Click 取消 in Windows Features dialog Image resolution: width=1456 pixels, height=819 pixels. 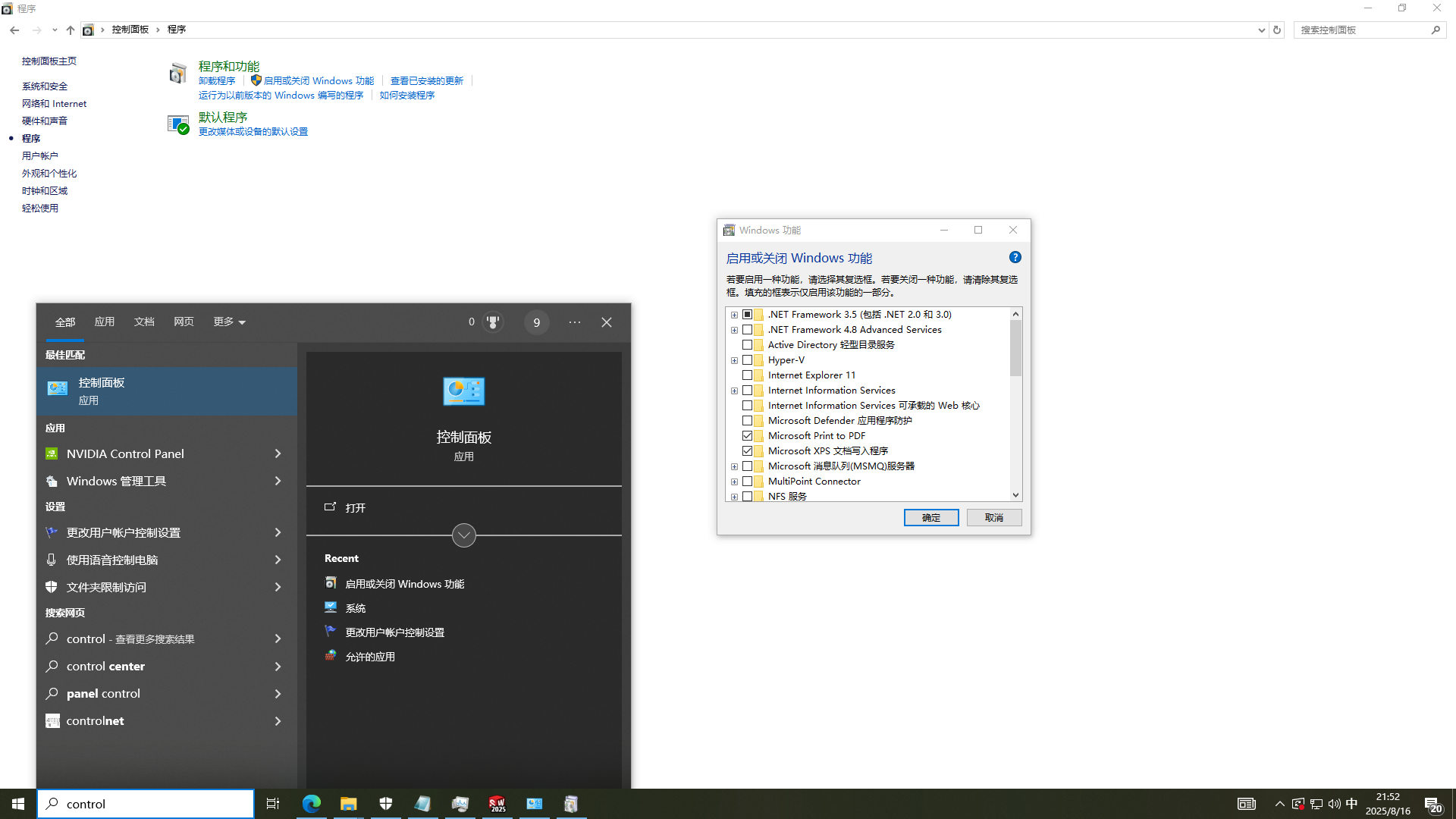pos(994,517)
